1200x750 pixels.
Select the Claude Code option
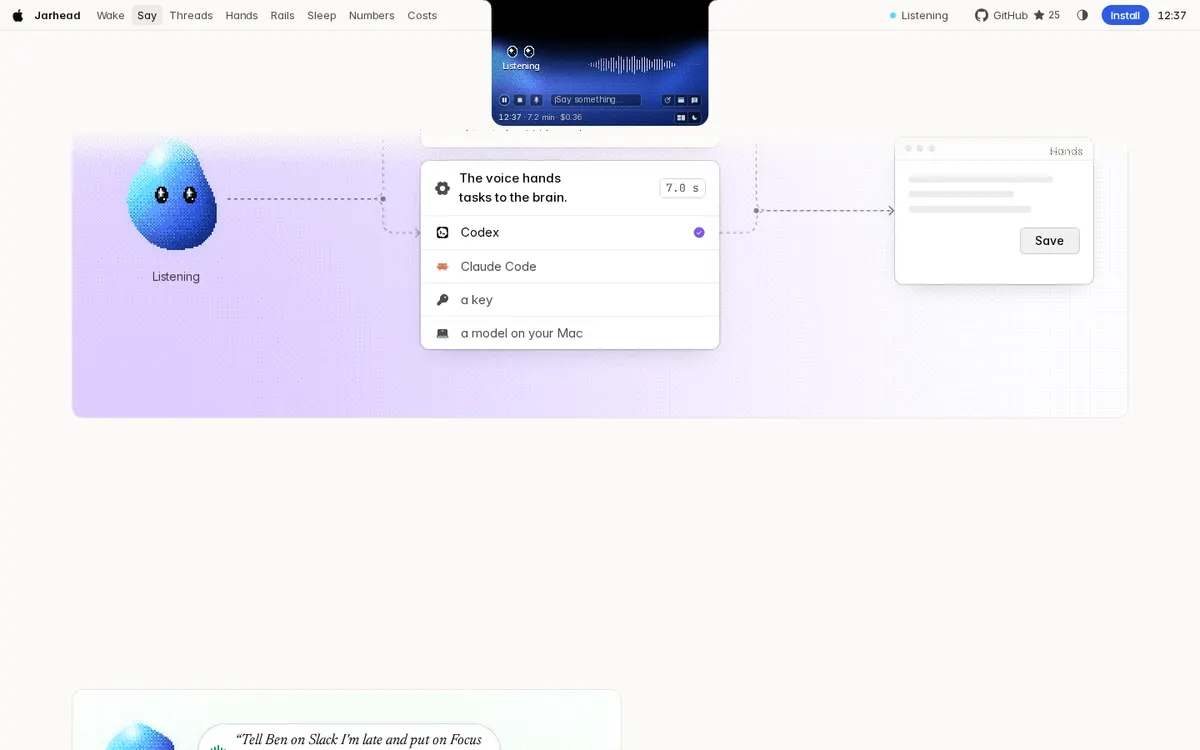(x=570, y=266)
